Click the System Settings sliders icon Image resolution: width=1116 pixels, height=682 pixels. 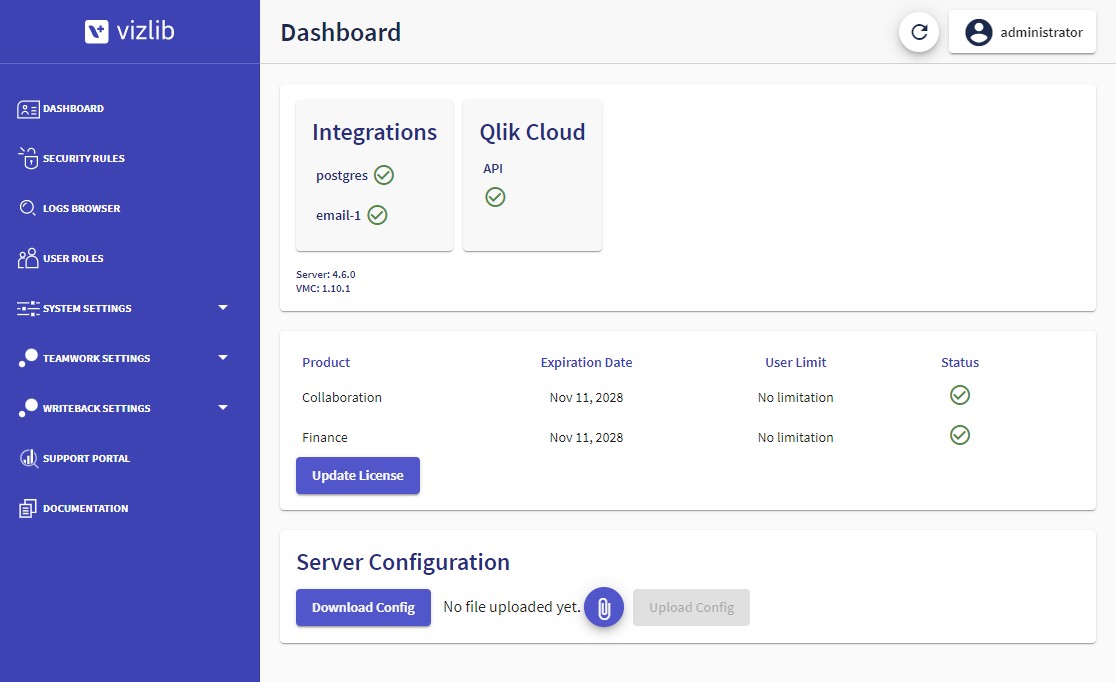pos(28,308)
